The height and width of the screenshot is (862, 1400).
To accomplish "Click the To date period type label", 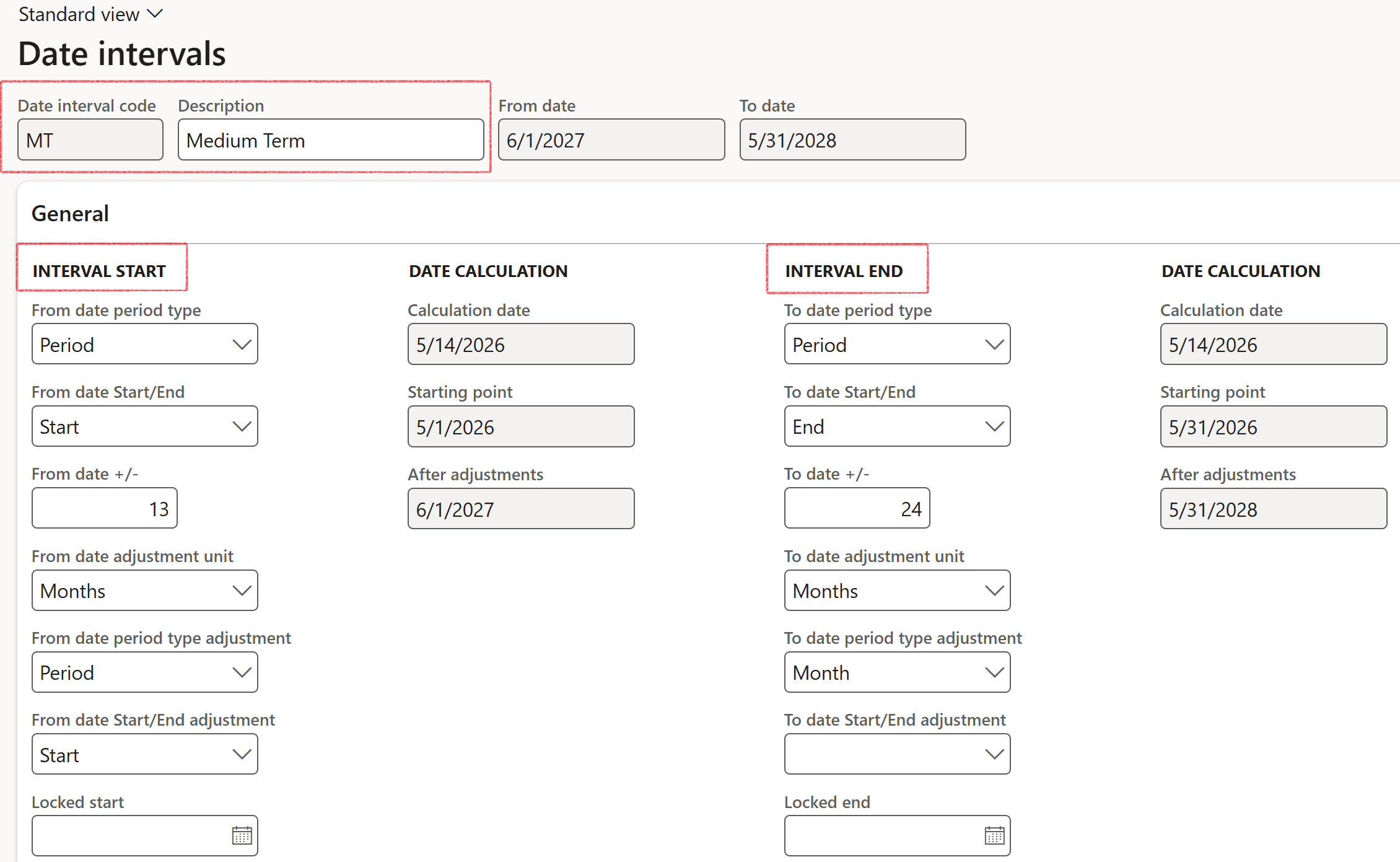I will [x=858, y=310].
